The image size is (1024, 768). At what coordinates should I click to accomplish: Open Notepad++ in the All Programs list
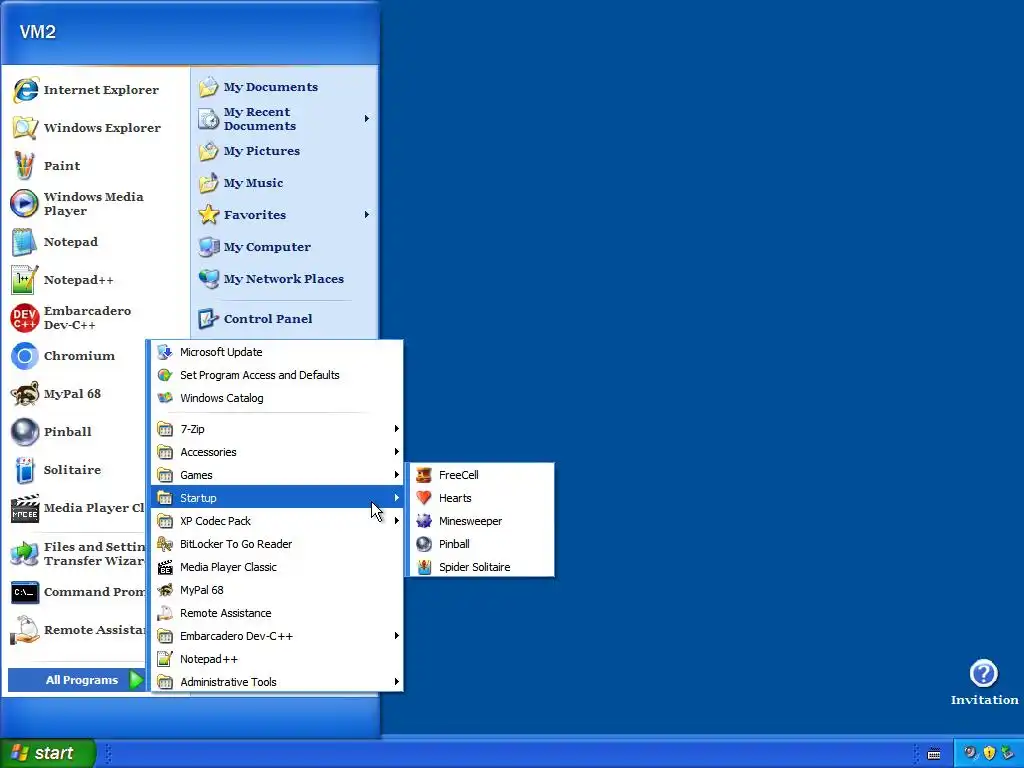(x=277, y=659)
